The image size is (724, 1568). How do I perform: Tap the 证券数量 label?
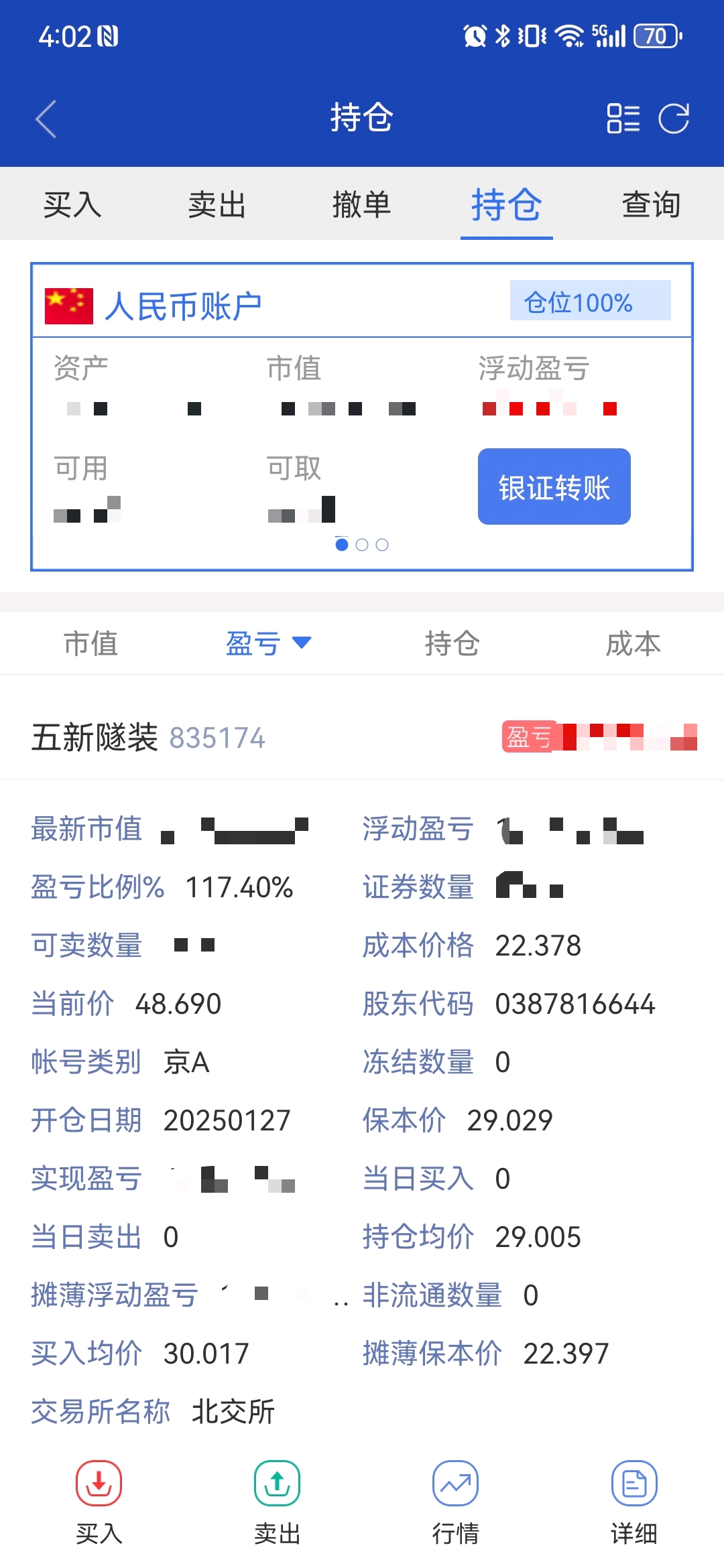point(418,887)
